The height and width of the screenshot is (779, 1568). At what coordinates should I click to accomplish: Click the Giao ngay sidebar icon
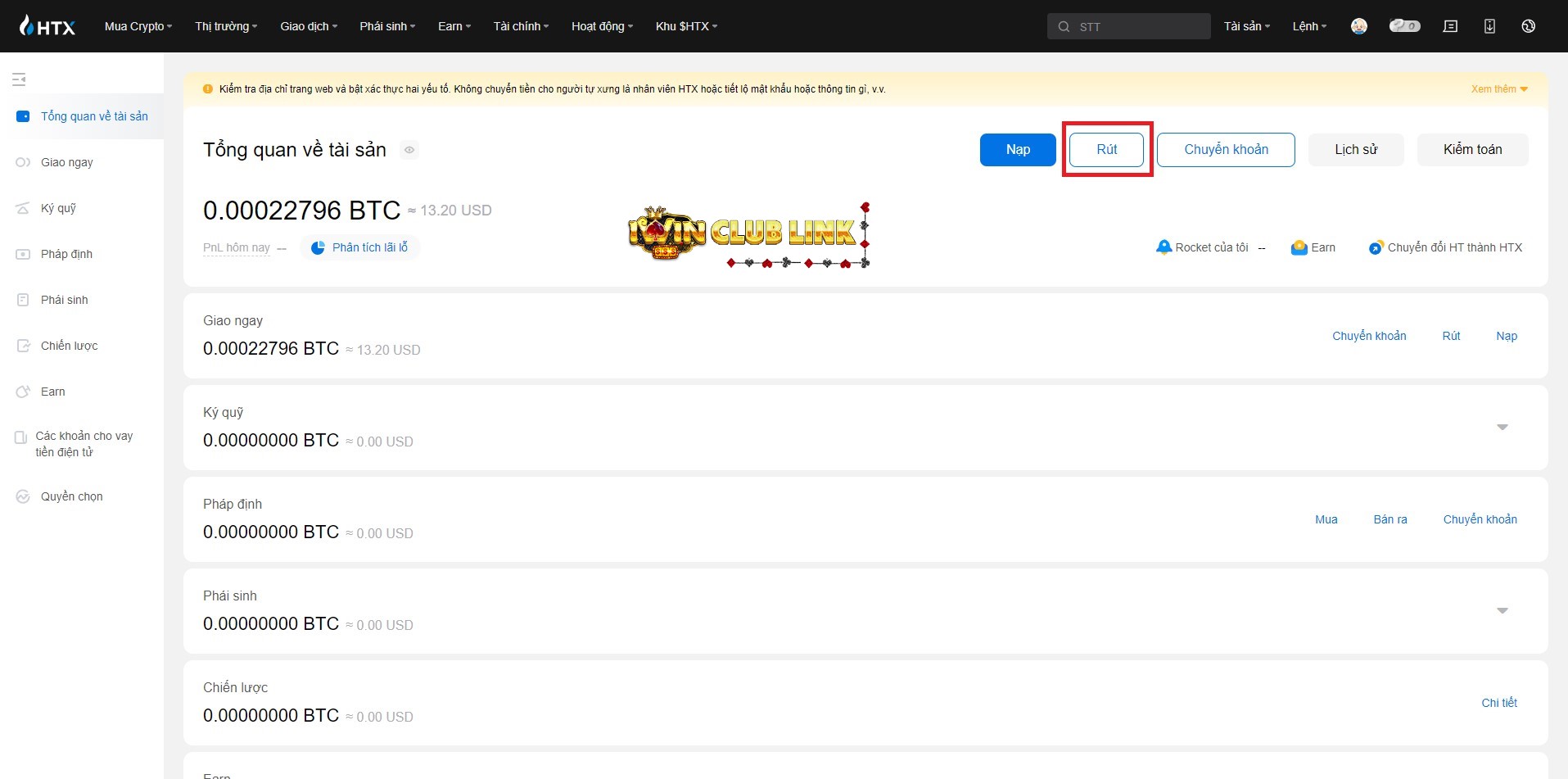(x=23, y=162)
